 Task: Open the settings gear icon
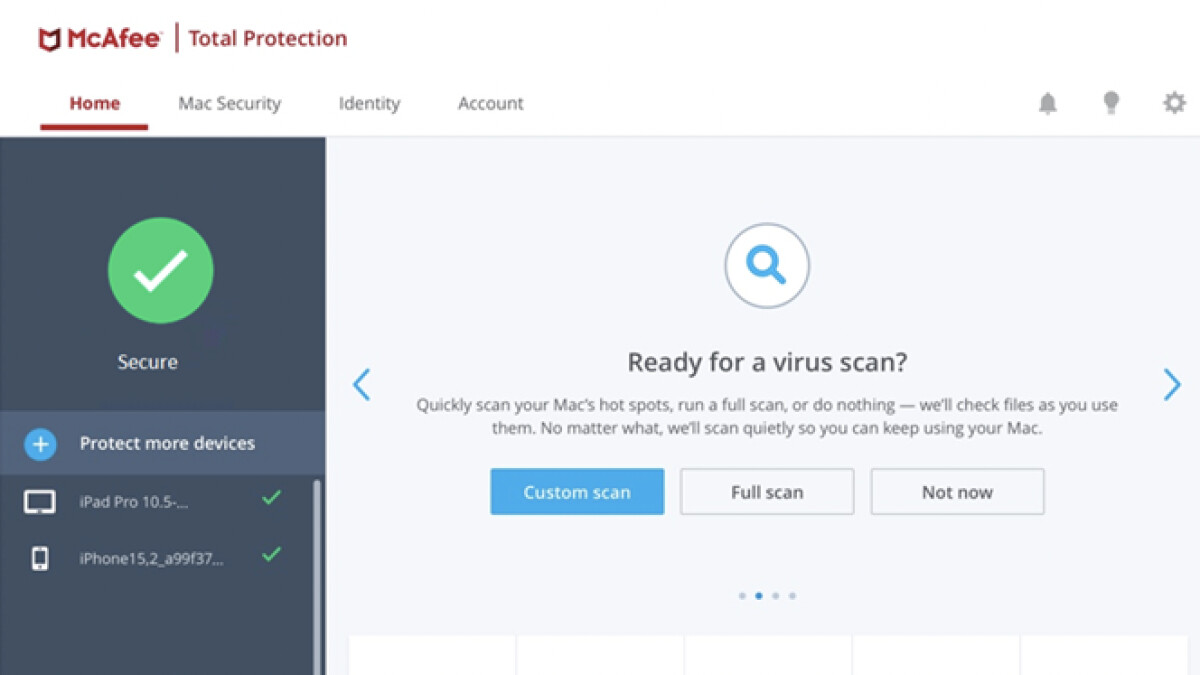pyautogui.click(x=1174, y=103)
